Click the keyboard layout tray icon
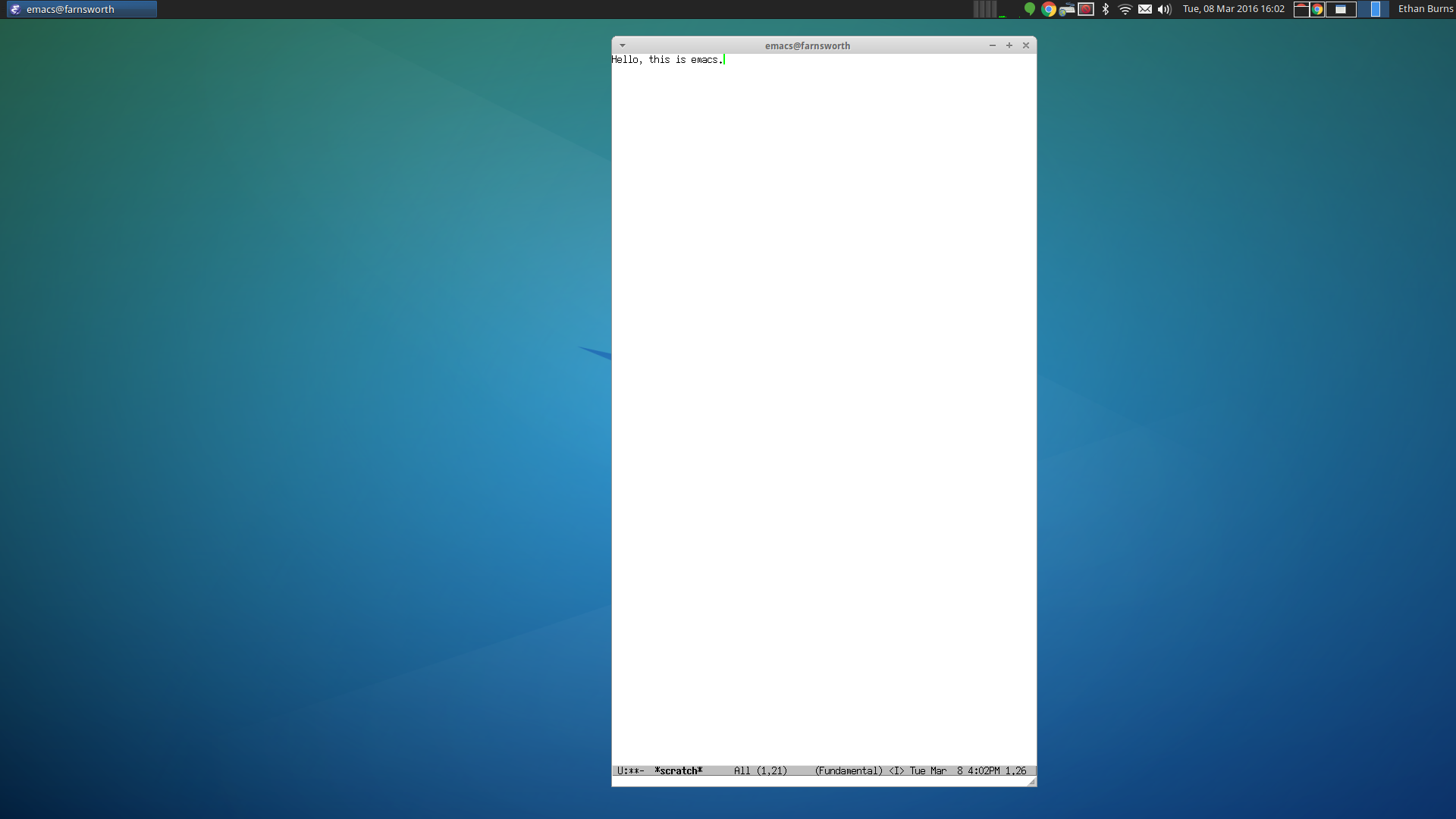The width and height of the screenshot is (1456, 819). coord(1067,9)
